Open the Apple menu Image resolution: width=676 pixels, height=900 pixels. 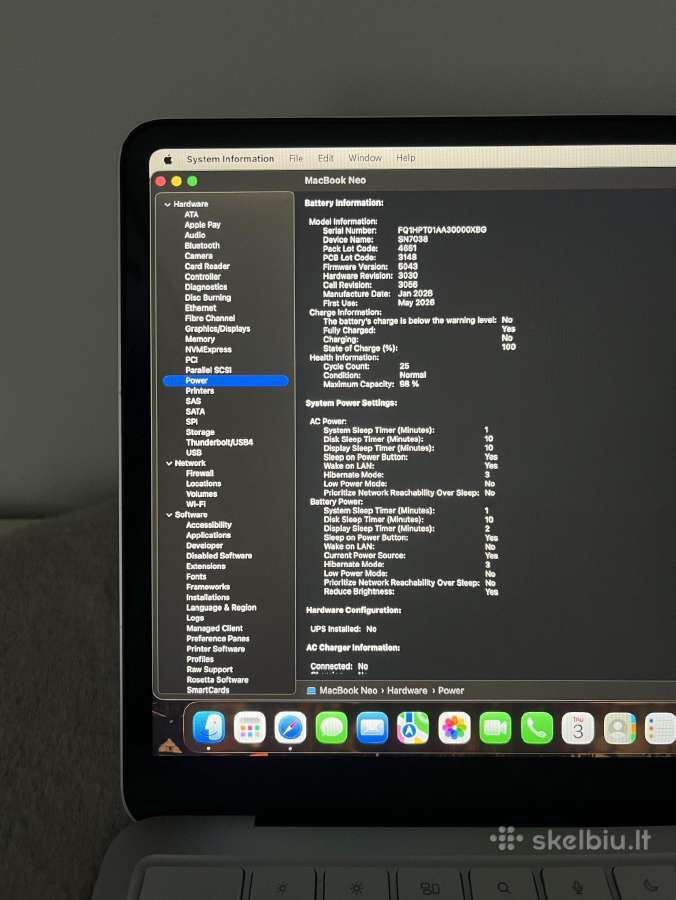pos(168,159)
